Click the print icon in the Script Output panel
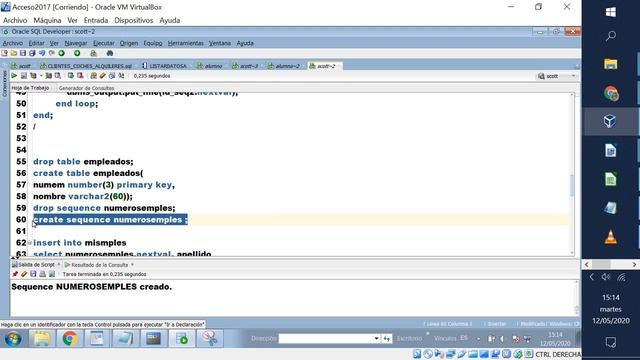Screen dimensions: 640x360 (42, 274)
